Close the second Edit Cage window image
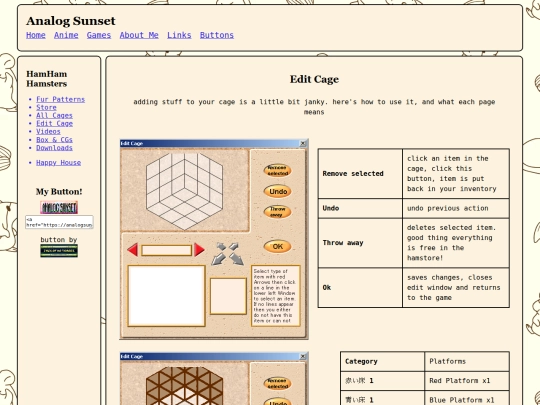The height and width of the screenshot is (405, 540). tap(303, 357)
